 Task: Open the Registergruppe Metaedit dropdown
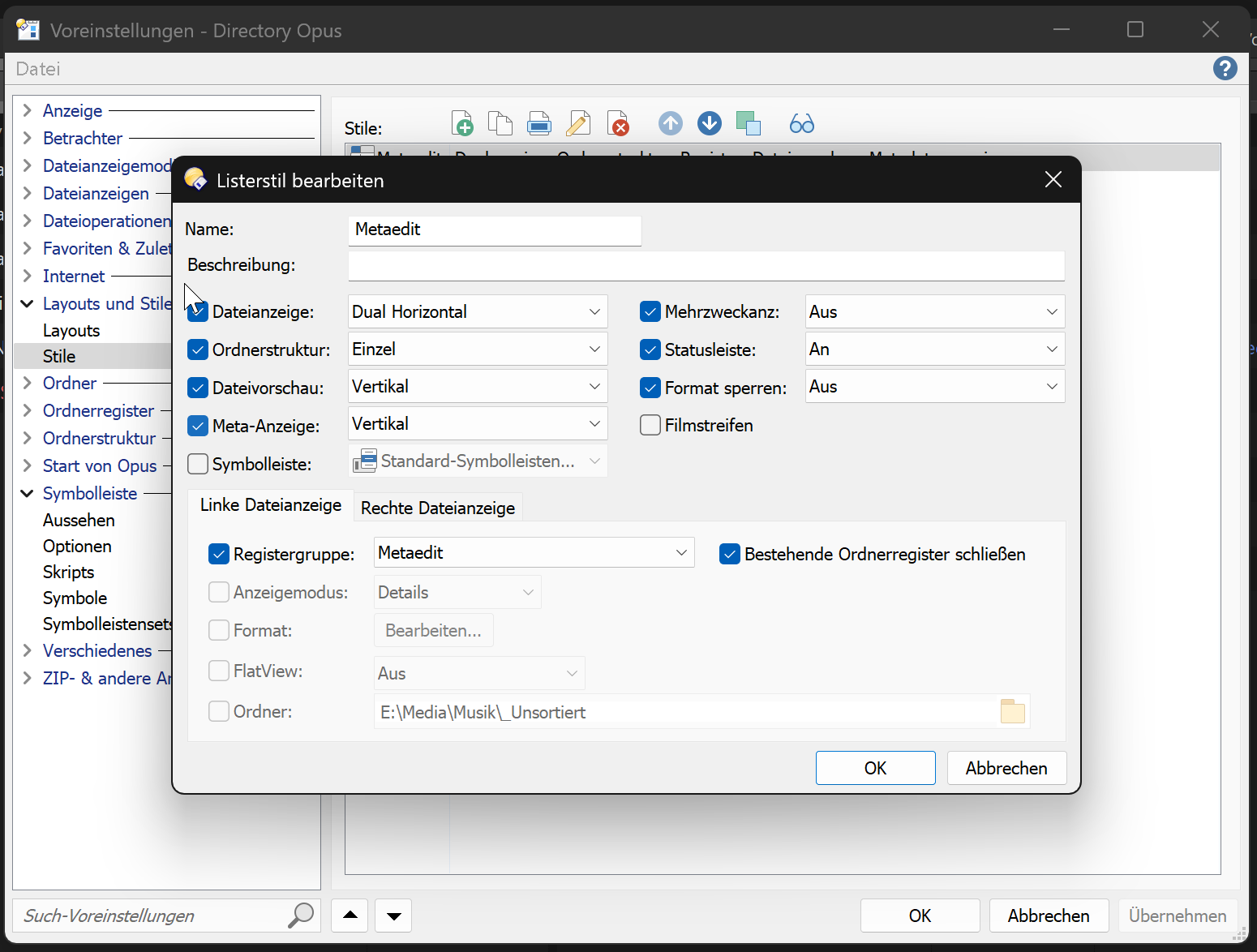point(534,552)
